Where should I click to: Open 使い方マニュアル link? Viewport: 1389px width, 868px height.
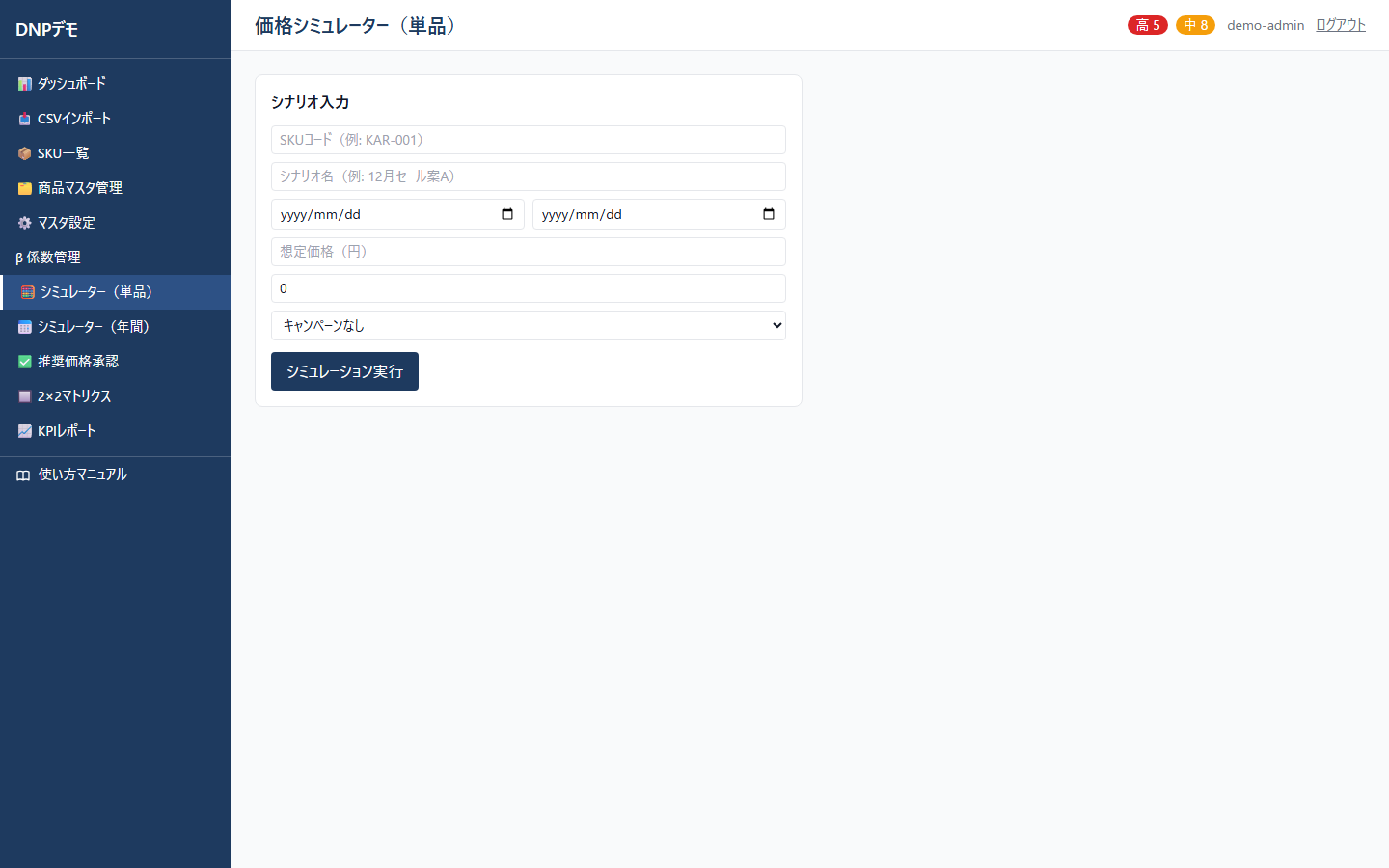pyautogui.click(x=116, y=475)
